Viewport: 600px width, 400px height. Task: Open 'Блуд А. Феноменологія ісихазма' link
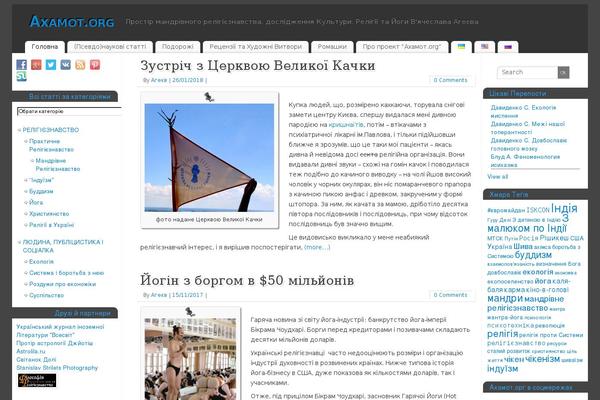(525, 161)
